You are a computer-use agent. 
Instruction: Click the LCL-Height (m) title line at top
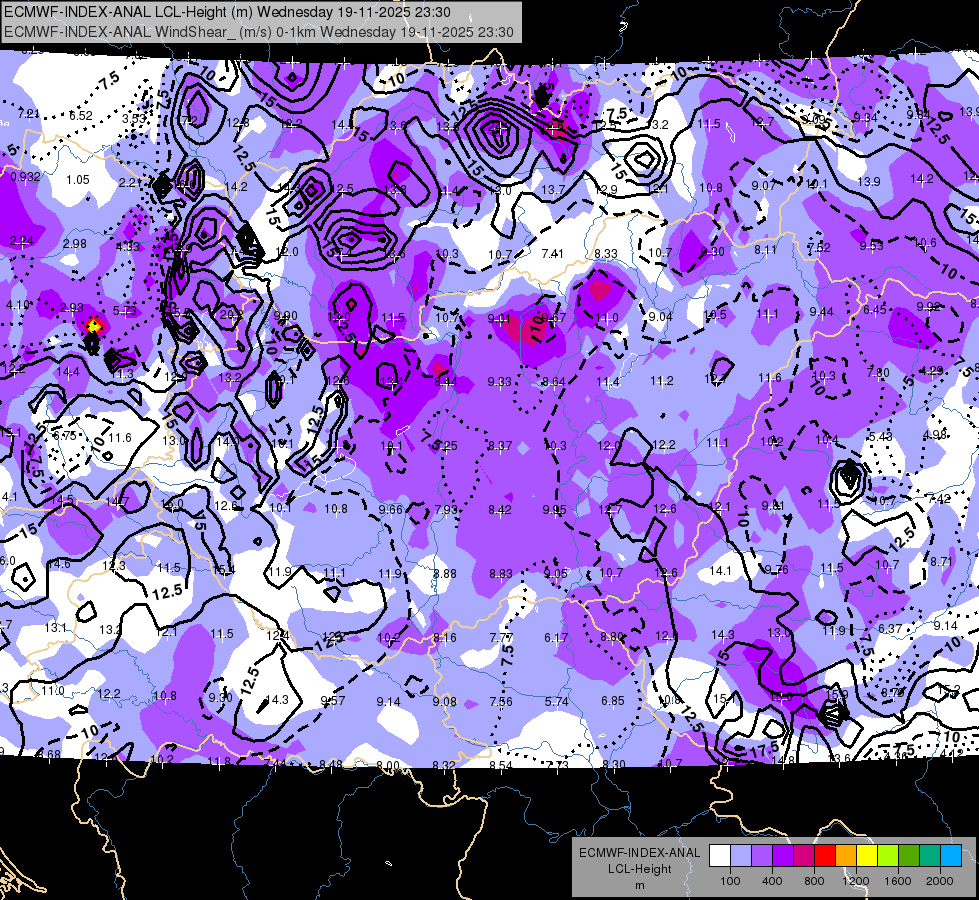[227, 12]
